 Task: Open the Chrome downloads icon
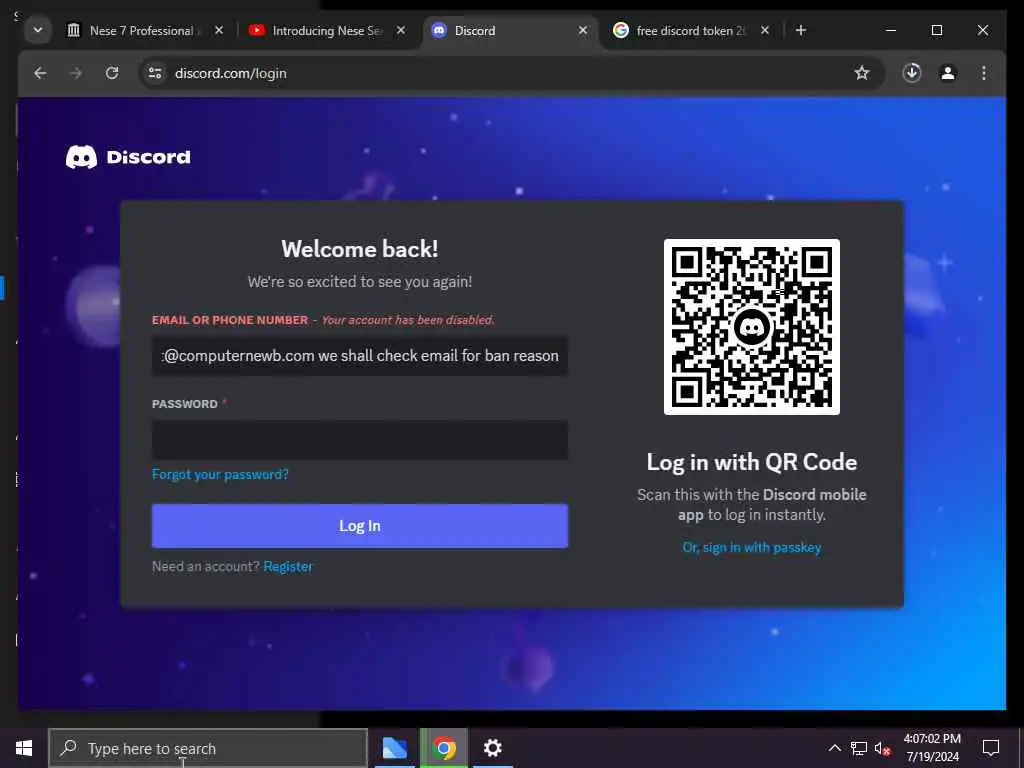pos(912,73)
